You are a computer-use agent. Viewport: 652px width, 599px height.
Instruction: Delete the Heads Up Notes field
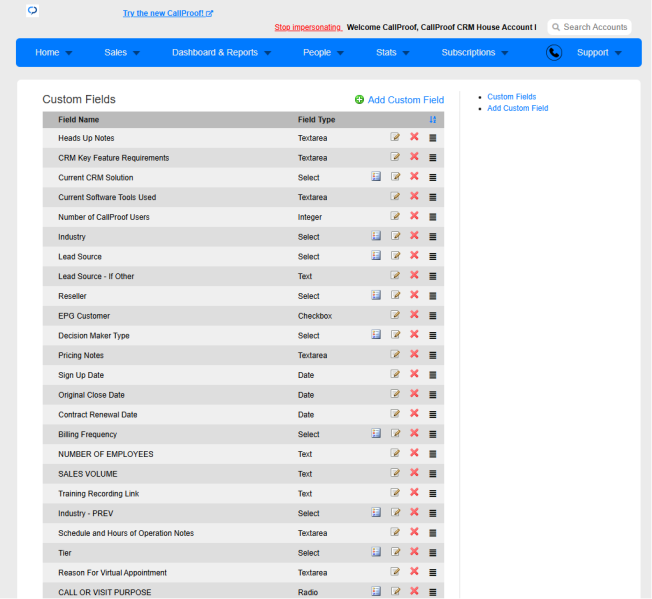(x=414, y=137)
